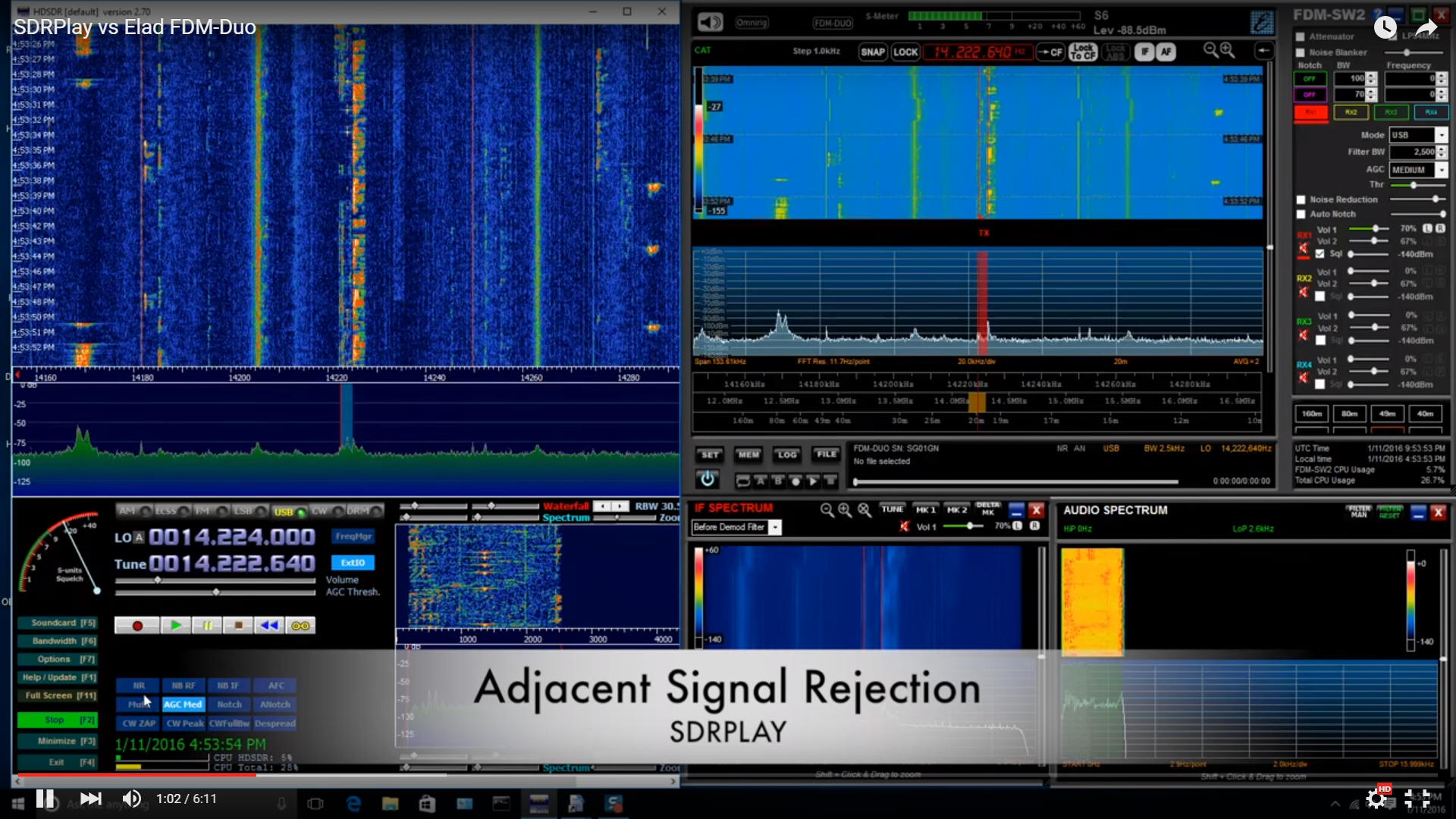Select AM mode in HDSDR
The height and width of the screenshot is (819, 1456).
pyautogui.click(x=134, y=511)
